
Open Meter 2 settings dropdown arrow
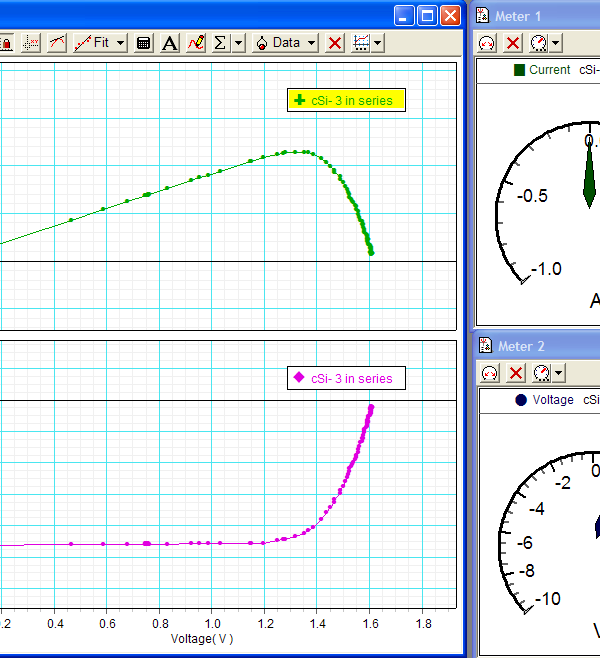click(558, 373)
